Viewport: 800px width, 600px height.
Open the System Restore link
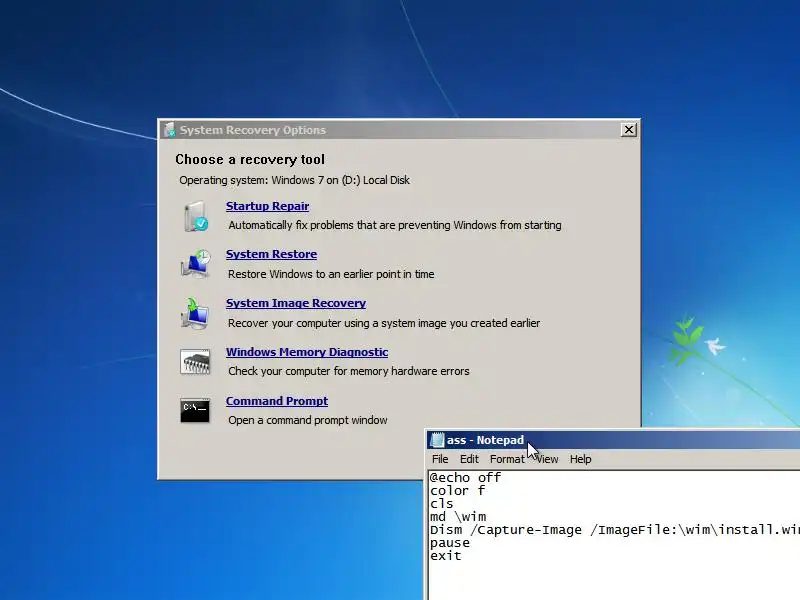click(x=271, y=254)
